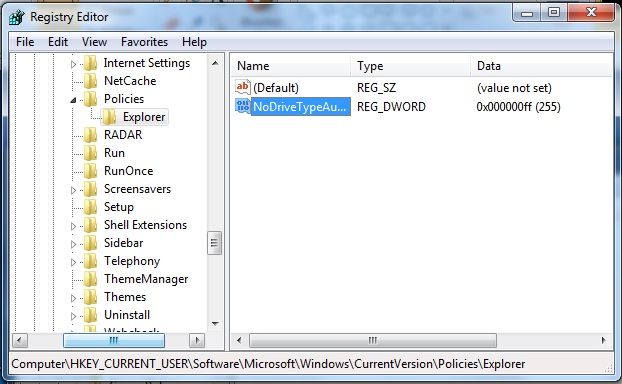Click values pane horizontal scrollbar thumb
Image resolution: width=622 pixels, height=384 pixels.
pos(372,340)
